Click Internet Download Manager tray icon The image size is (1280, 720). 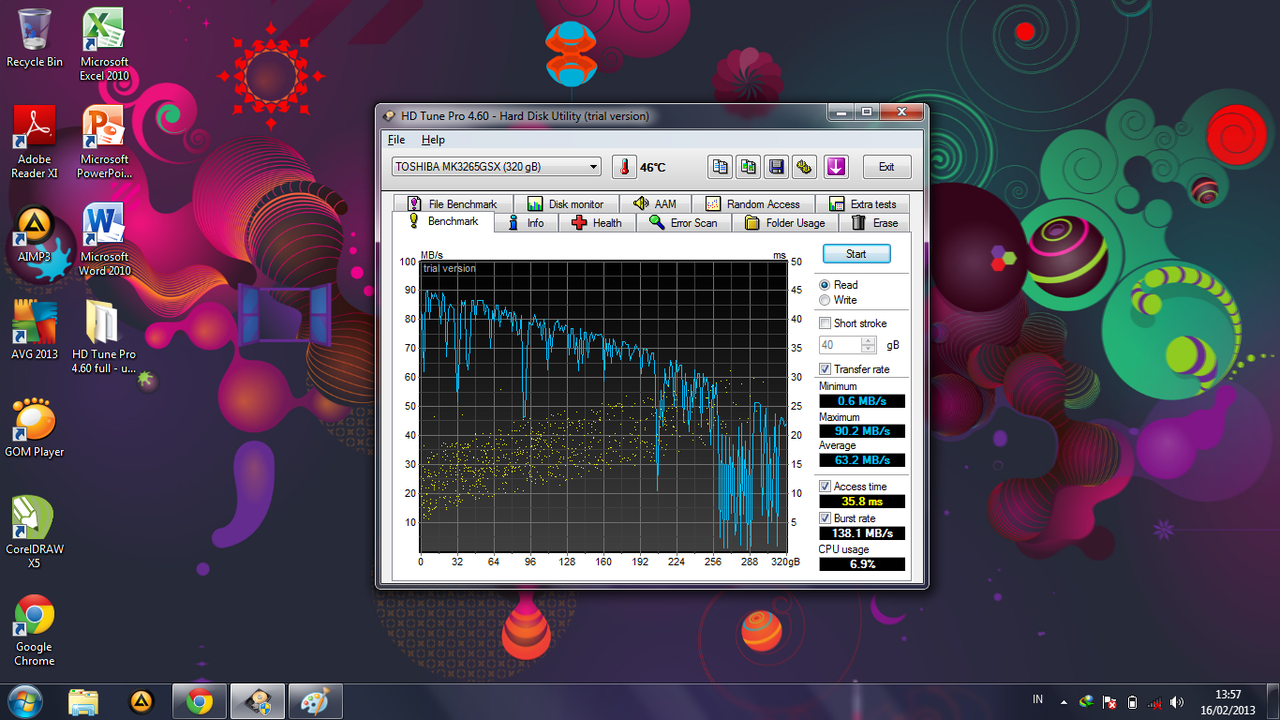(1086, 702)
